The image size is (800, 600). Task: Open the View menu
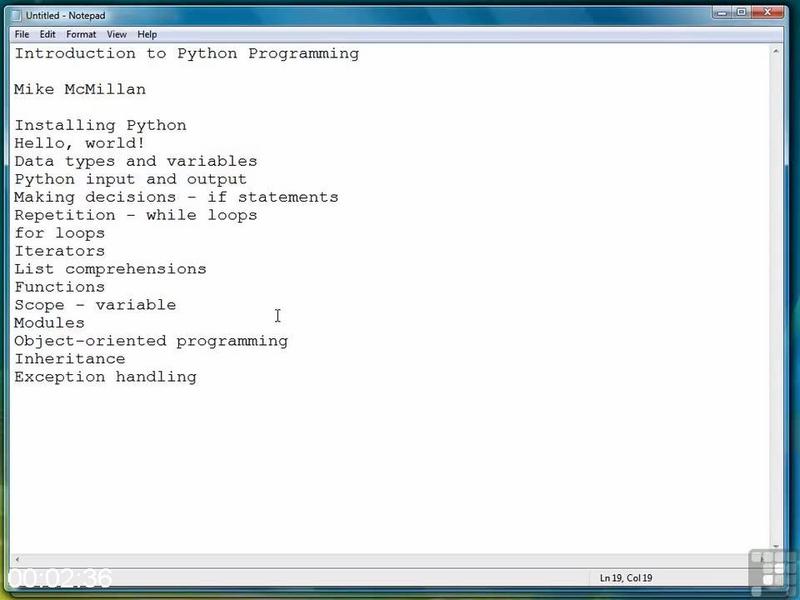(117, 34)
